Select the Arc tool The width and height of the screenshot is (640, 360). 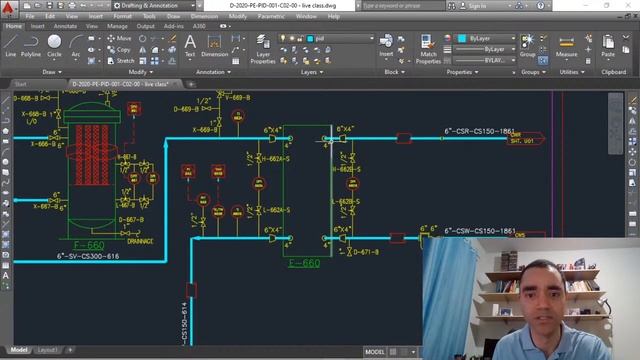[x=76, y=45]
